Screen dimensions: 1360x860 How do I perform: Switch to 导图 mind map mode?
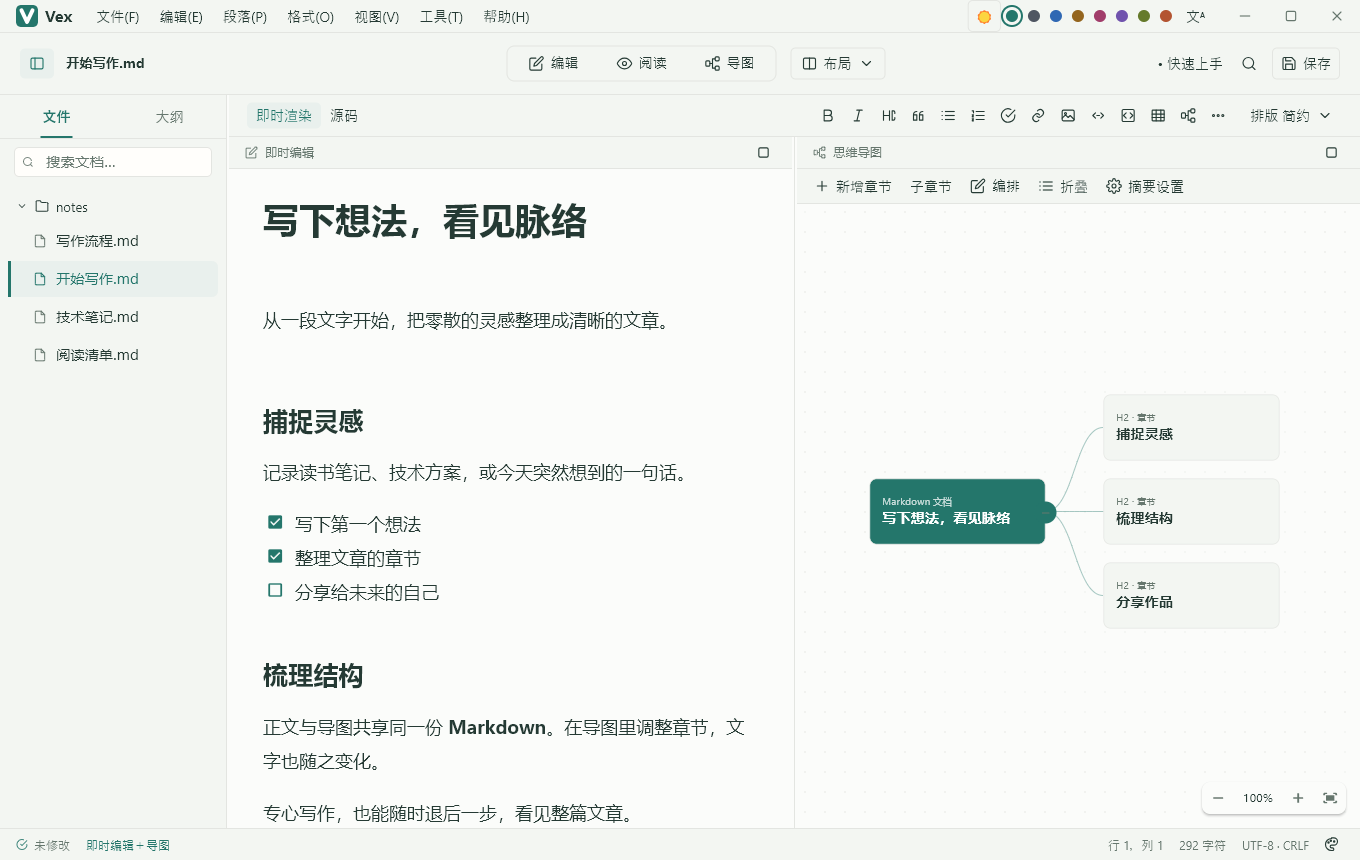pyautogui.click(x=729, y=63)
